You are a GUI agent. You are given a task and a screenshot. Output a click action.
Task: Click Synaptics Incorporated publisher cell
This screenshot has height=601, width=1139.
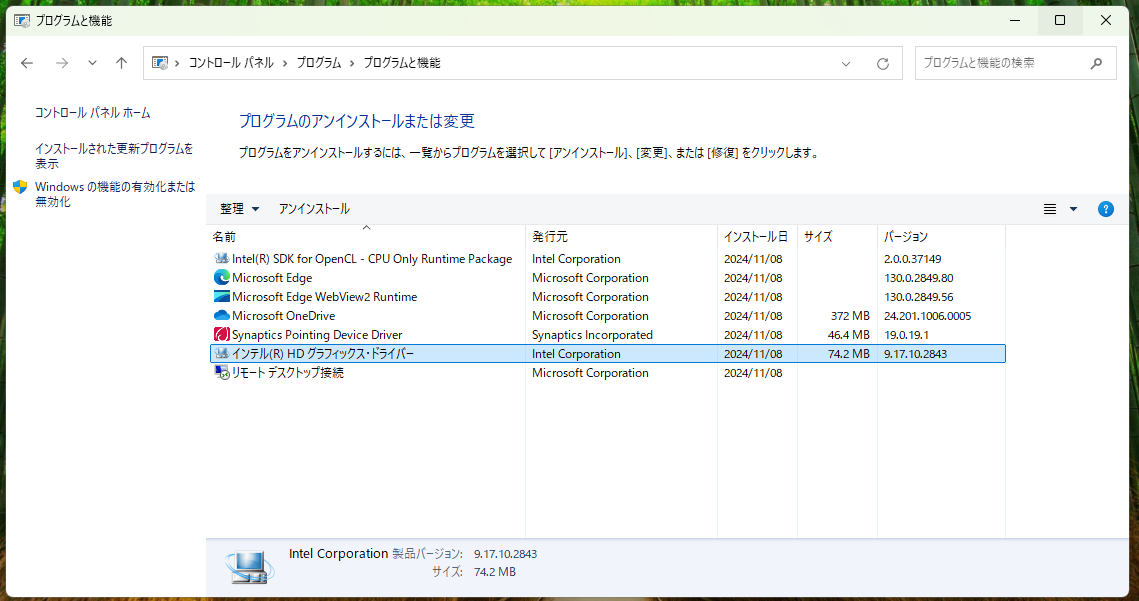point(592,334)
